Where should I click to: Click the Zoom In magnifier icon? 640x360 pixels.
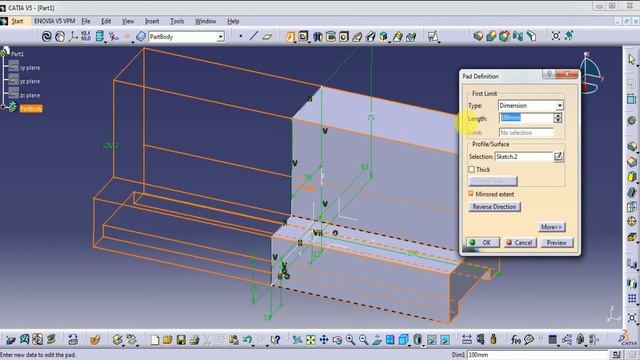[x=350, y=340]
